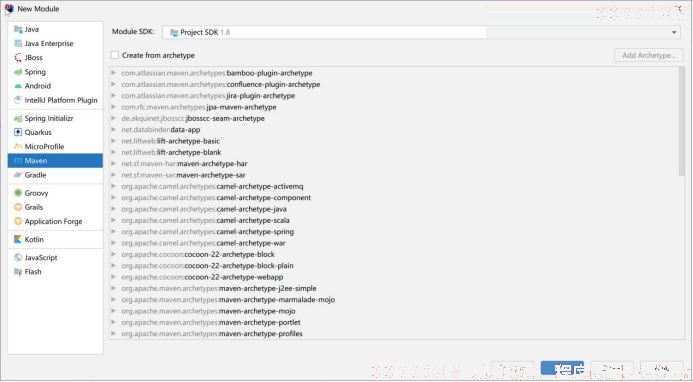Select the Quarkus module icon
This screenshot has width=693, height=382.
pos(18,132)
